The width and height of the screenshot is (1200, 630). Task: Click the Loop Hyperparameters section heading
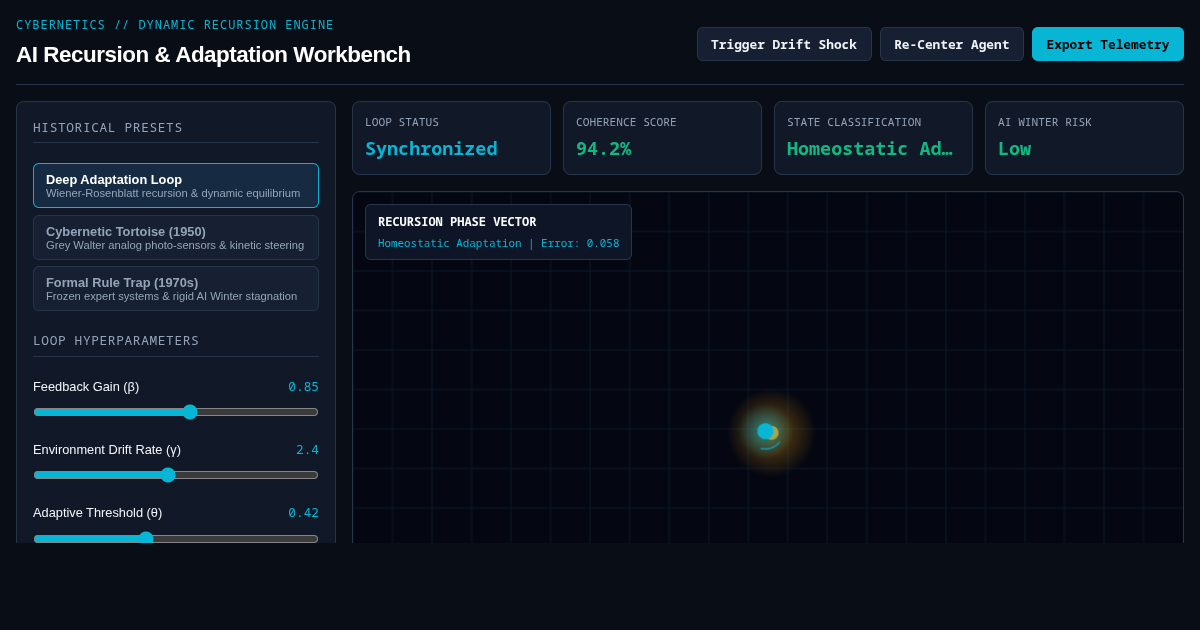tap(116, 341)
